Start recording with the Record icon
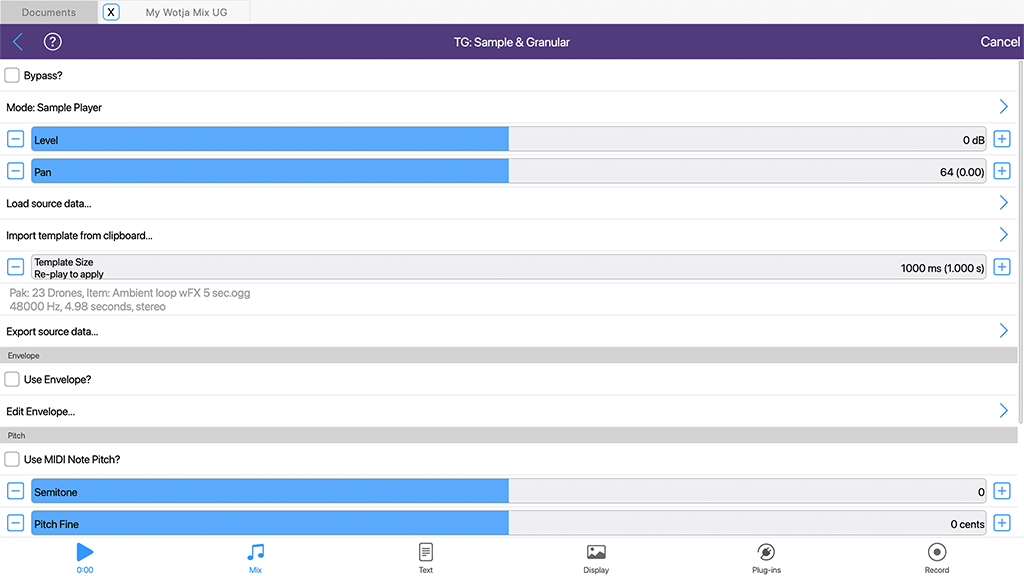 (937, 553)
